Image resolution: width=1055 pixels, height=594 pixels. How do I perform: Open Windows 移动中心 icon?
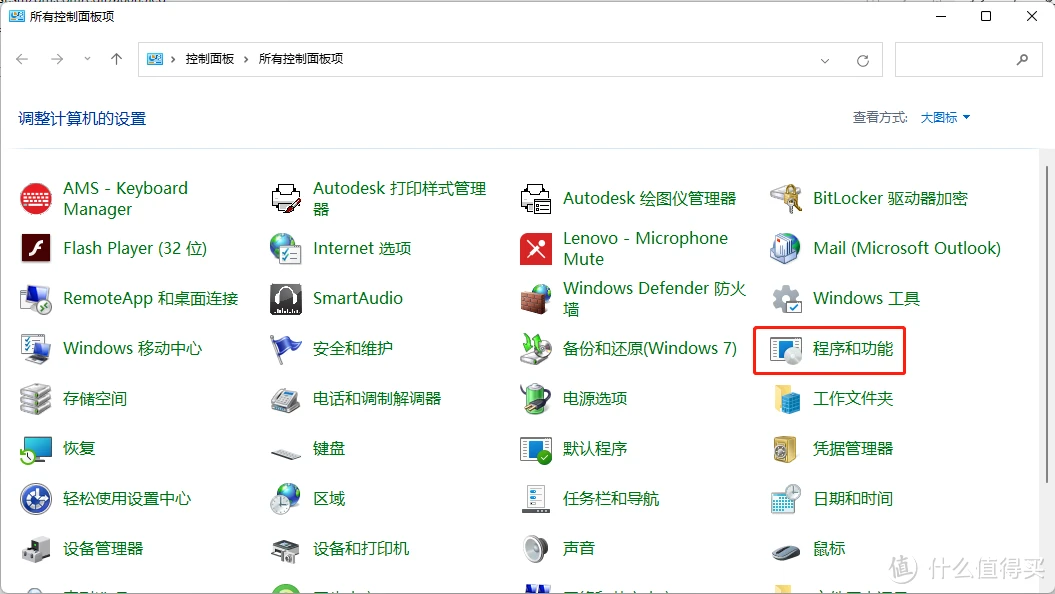click(x=36, y=348)
